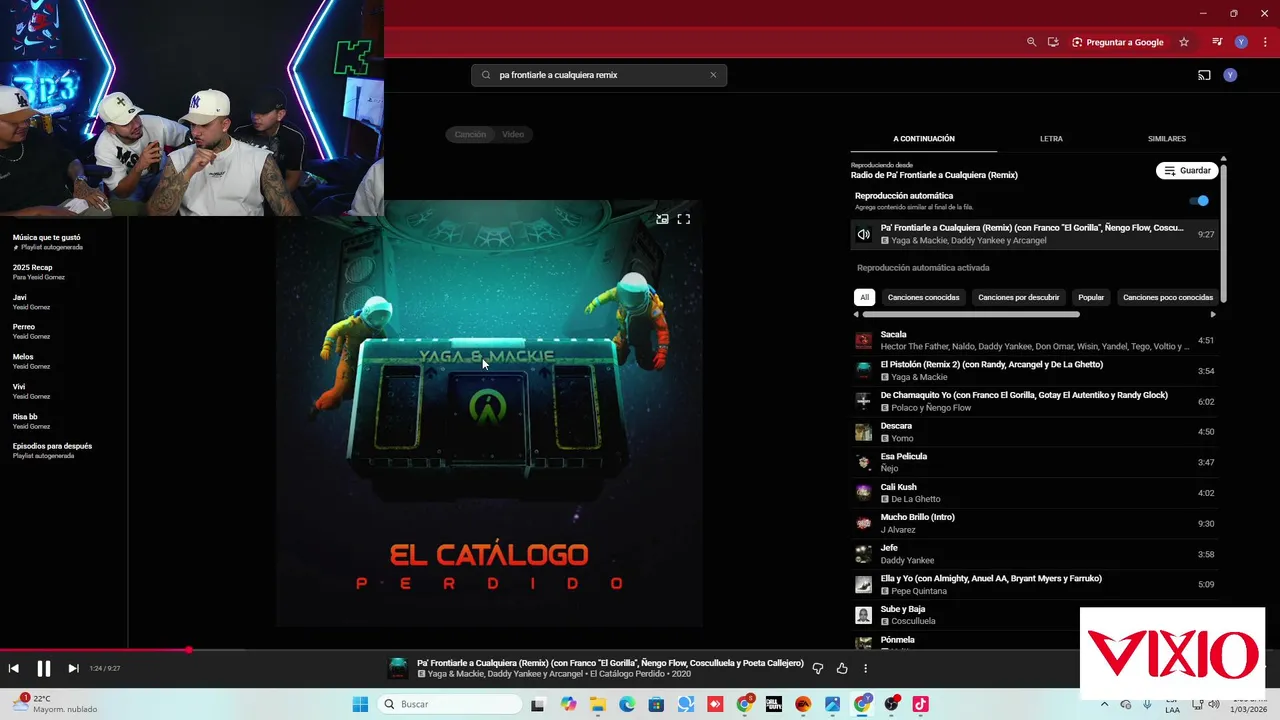
Task: Play Jefe by Daddy Yankee
Action: pyautogui.click(x=1035, y=554)
